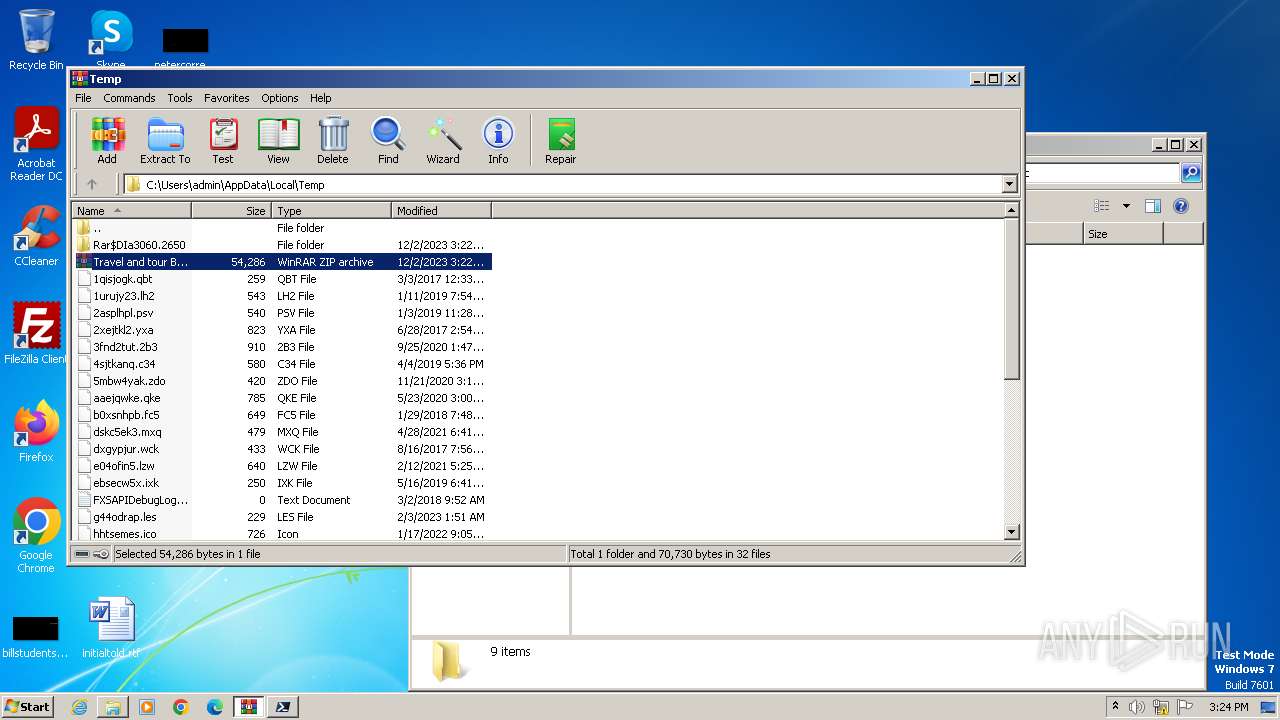The image size is (1280, 720).
Task: Click the address path input field
Action: [563, 184]
